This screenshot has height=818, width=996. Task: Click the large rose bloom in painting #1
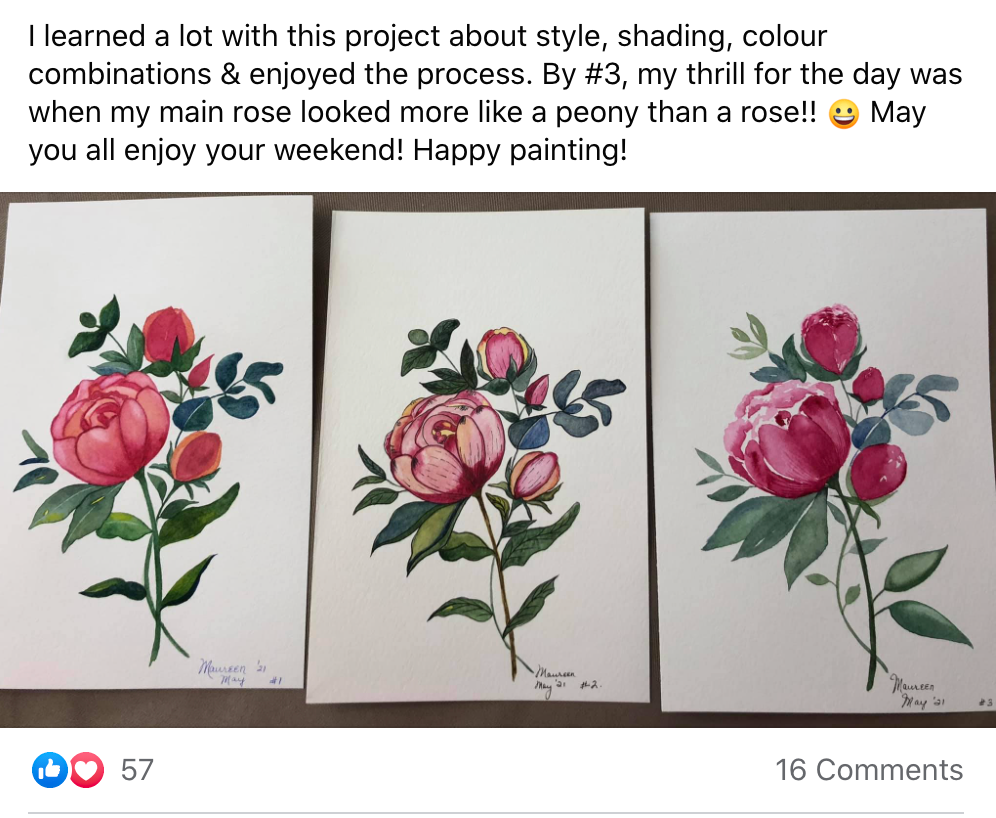(x=111, y=427)
